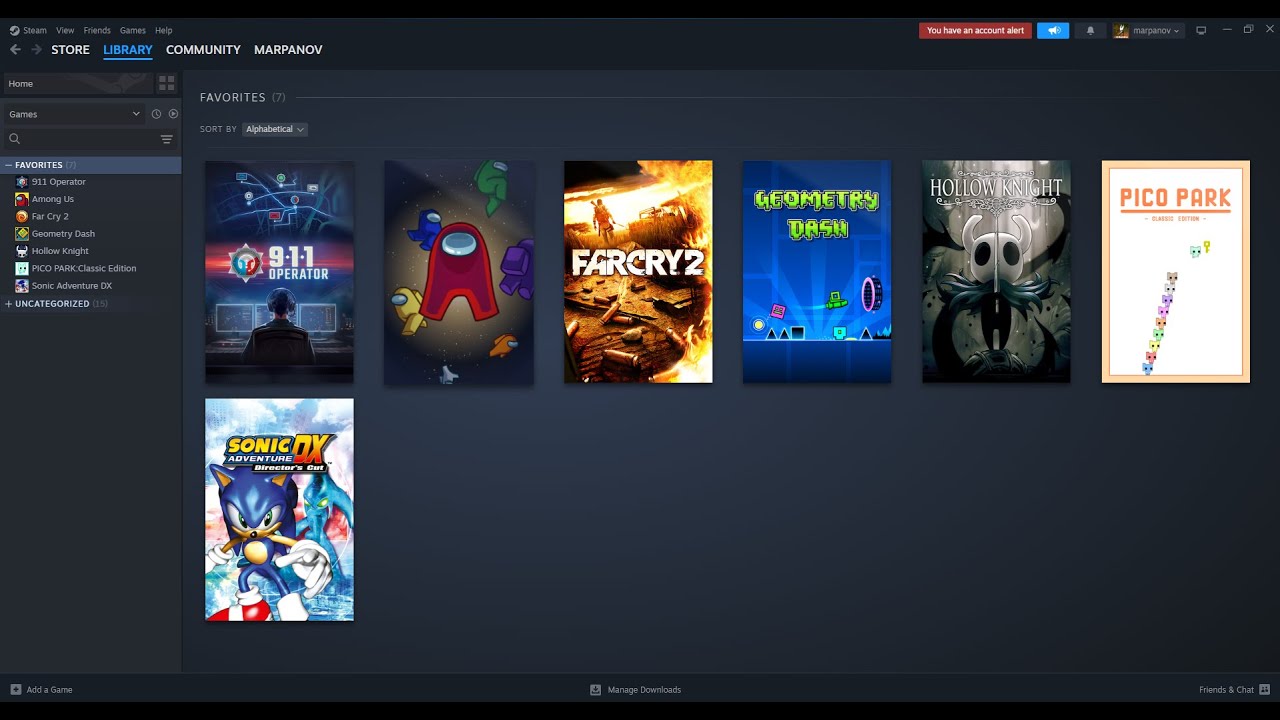Image resolution: width=1280 pixels, height=720 pixels.
Task: Select PICO PARK:Classic Edition in sidebar
Action: click(x=84, y=268)
